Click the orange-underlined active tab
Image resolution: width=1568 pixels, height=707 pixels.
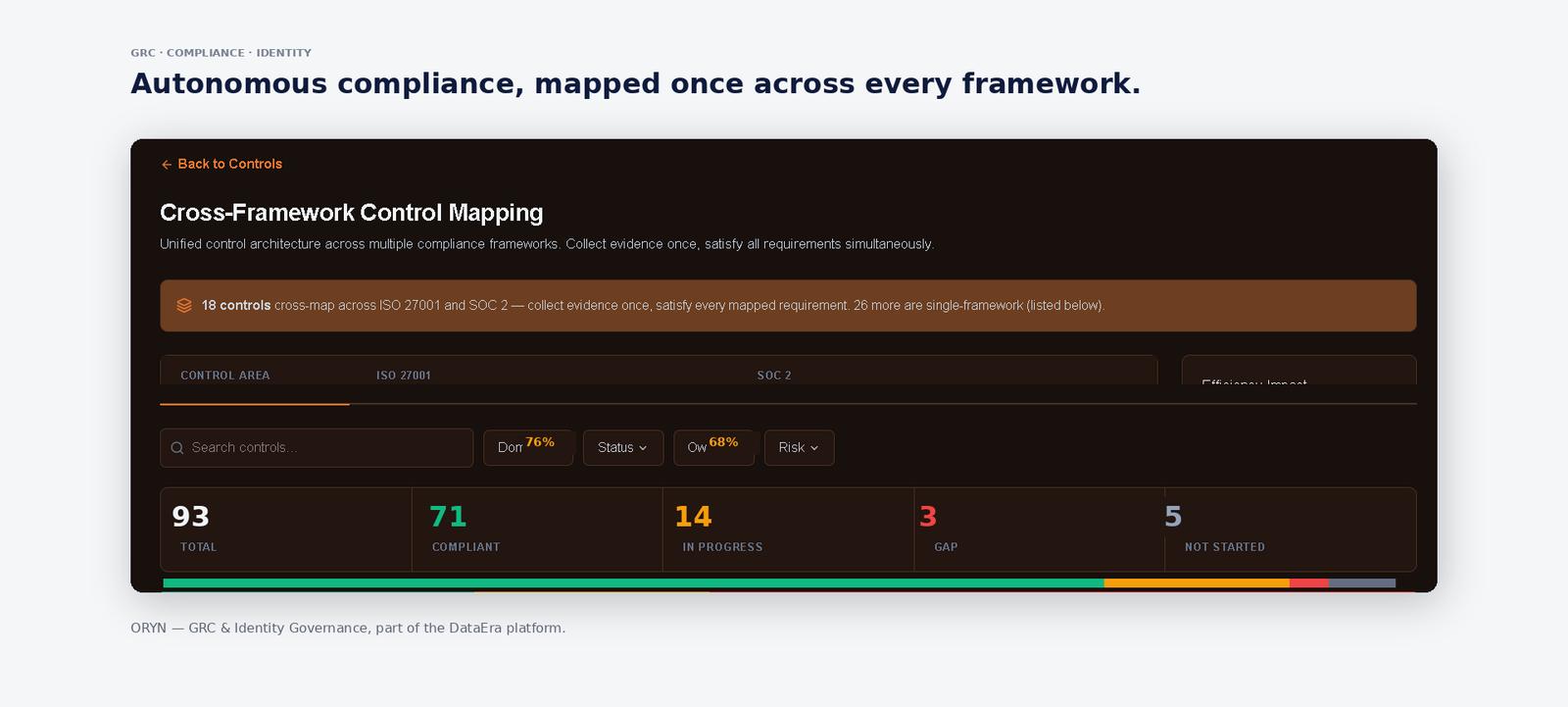pos(255,403)
